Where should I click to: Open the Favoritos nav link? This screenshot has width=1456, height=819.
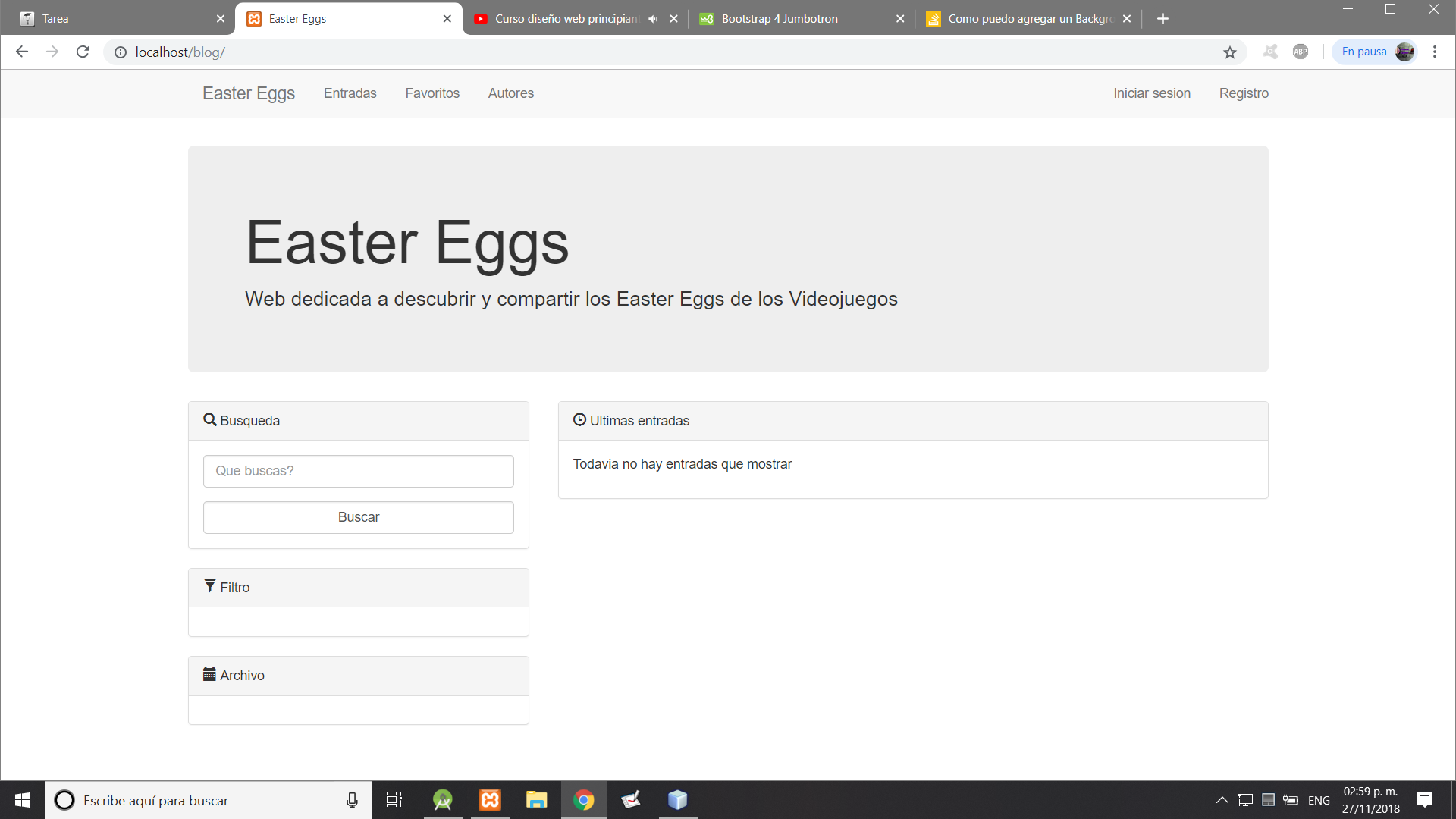pos(432,93)
